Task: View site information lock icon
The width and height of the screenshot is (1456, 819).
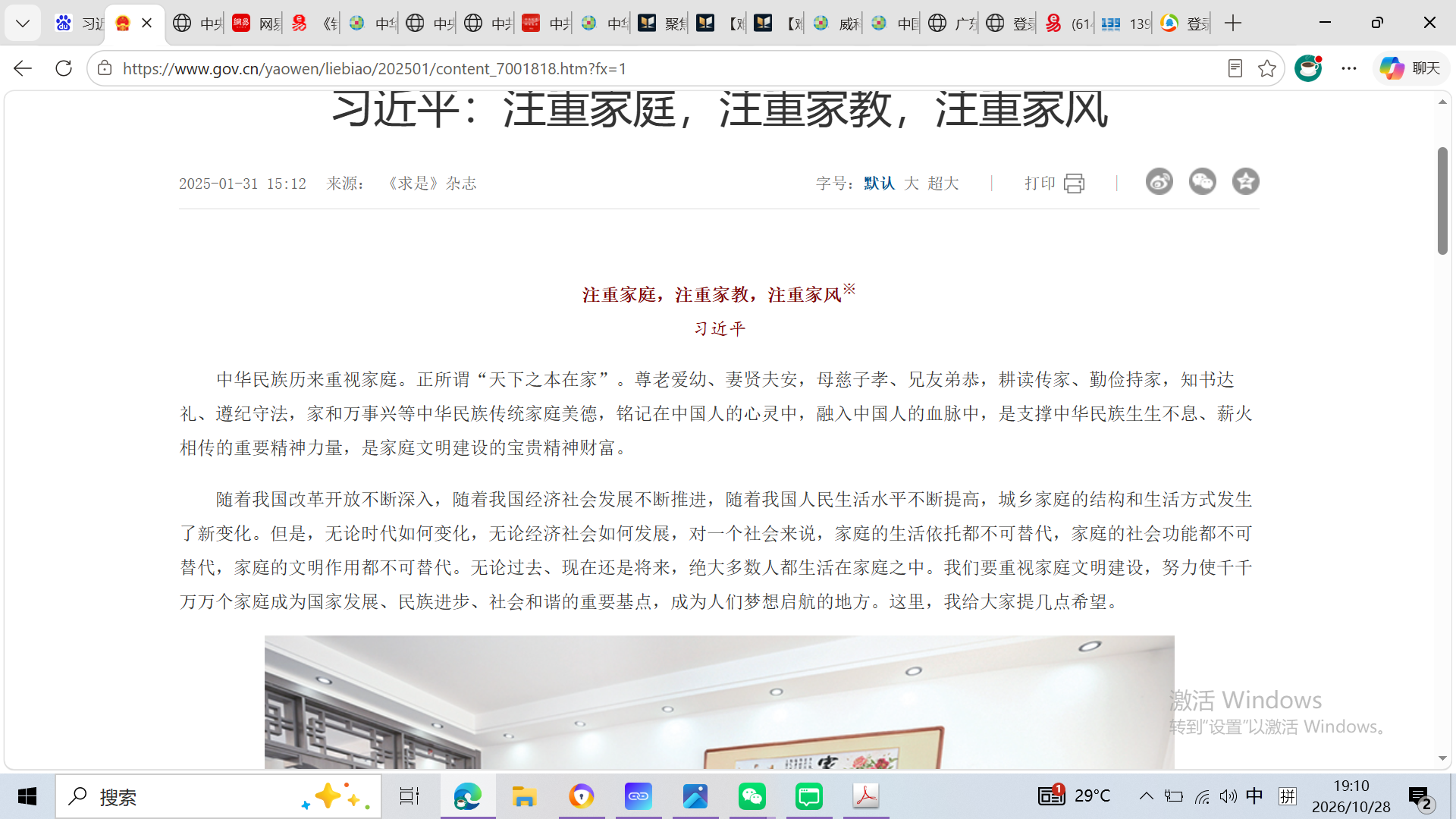Action: [105, 68]
